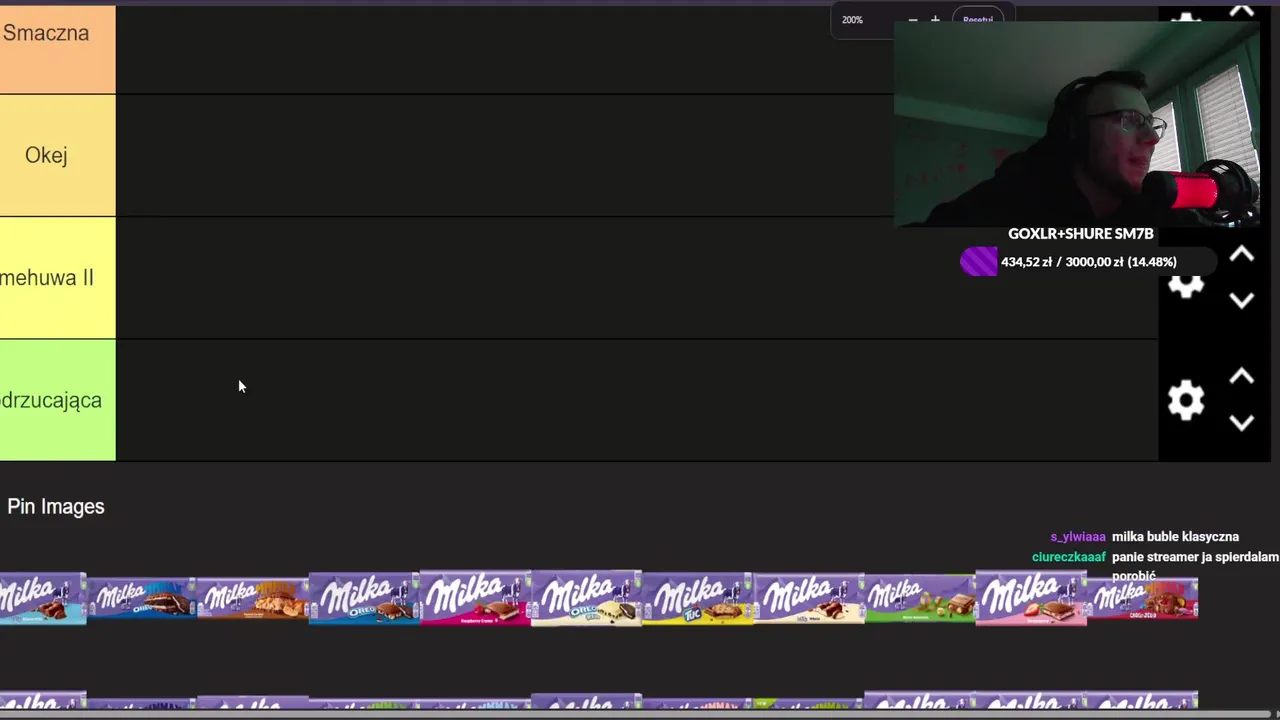Click the Smaczna tier label
The width and height of the screenshot is (1280, 720).
(57, 48)
